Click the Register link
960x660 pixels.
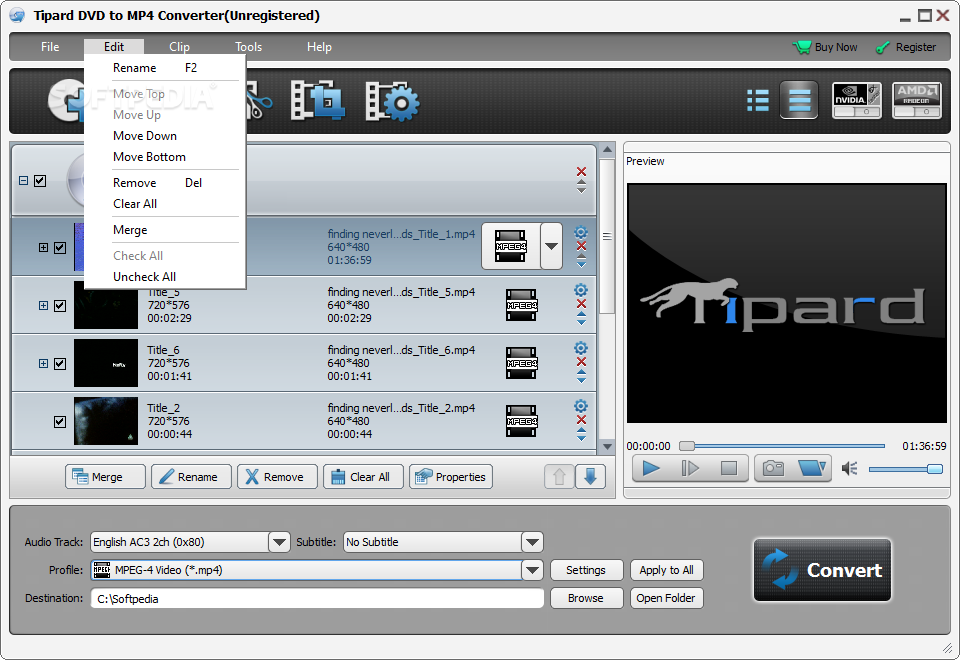(906, 47)
